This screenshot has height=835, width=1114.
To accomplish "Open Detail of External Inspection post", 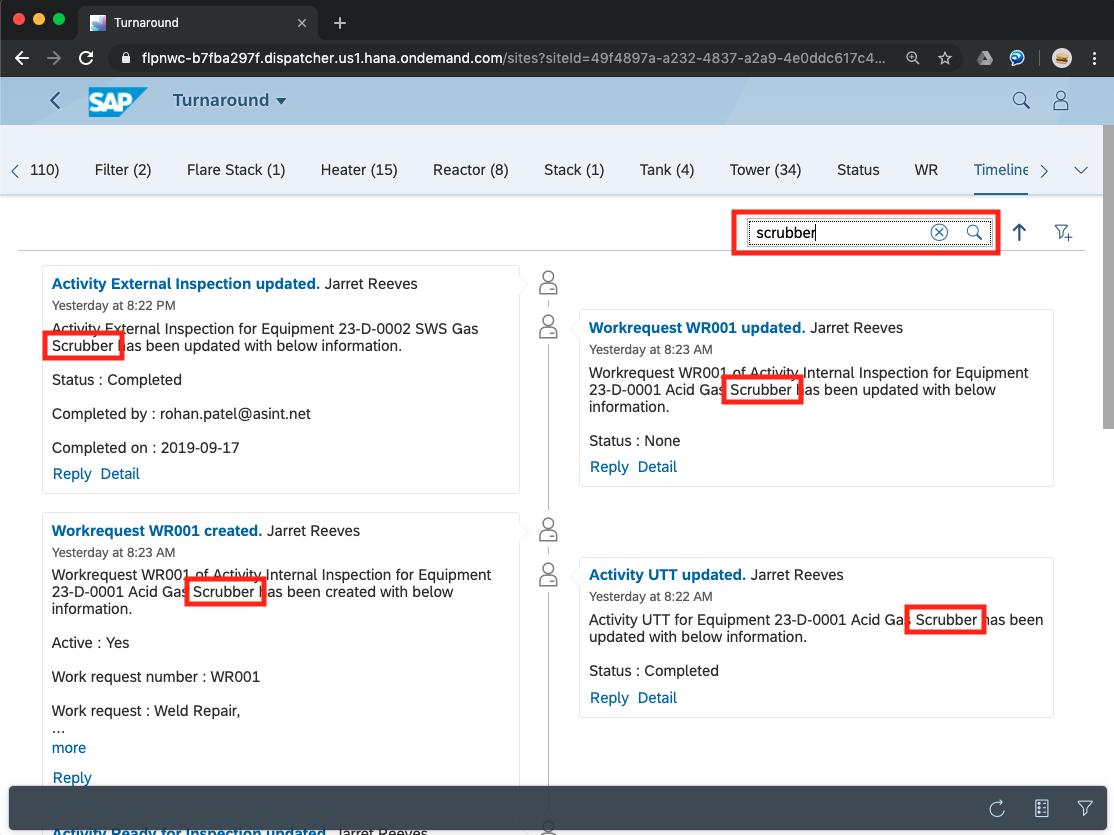I will 120,474.
